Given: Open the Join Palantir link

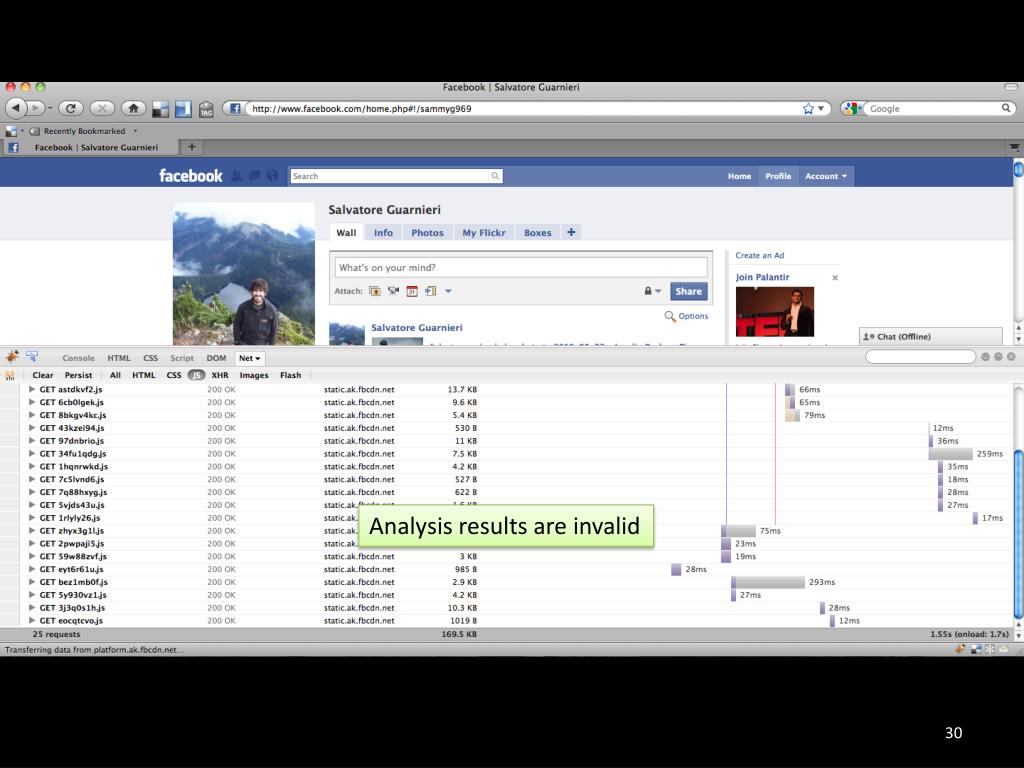Looking at the screenshot, I should coord(762,277).
